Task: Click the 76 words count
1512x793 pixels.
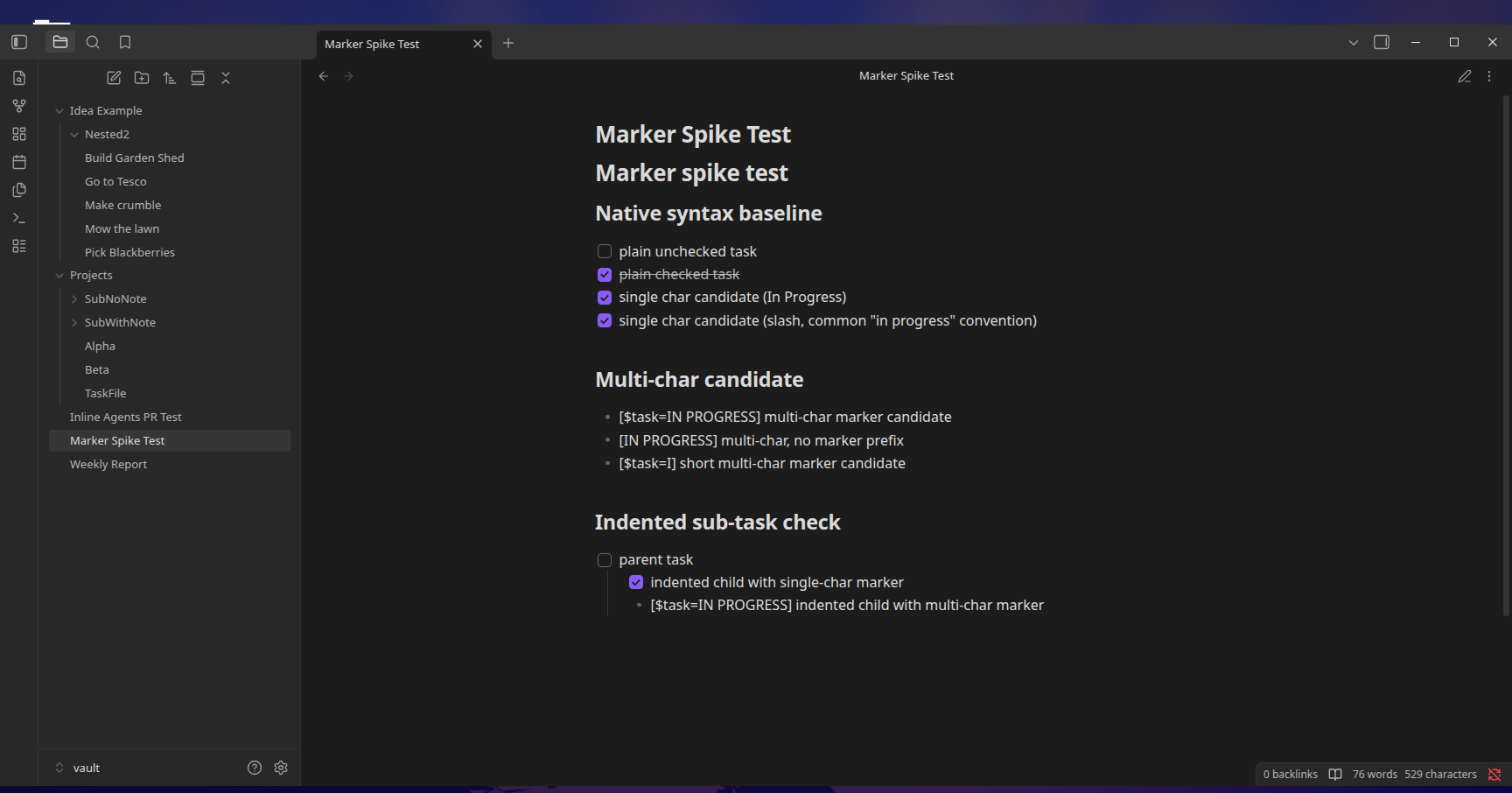Action: [1375, 774]
